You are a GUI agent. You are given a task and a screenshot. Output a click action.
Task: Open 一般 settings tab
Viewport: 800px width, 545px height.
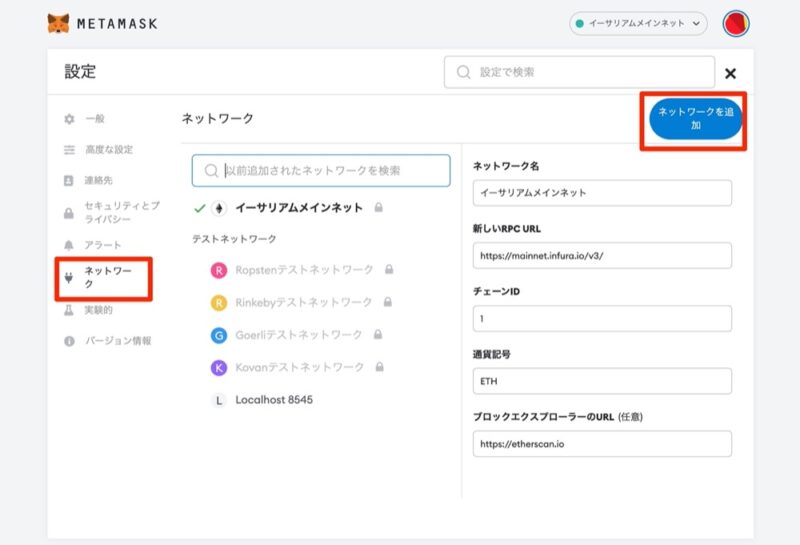pos(95,118)
